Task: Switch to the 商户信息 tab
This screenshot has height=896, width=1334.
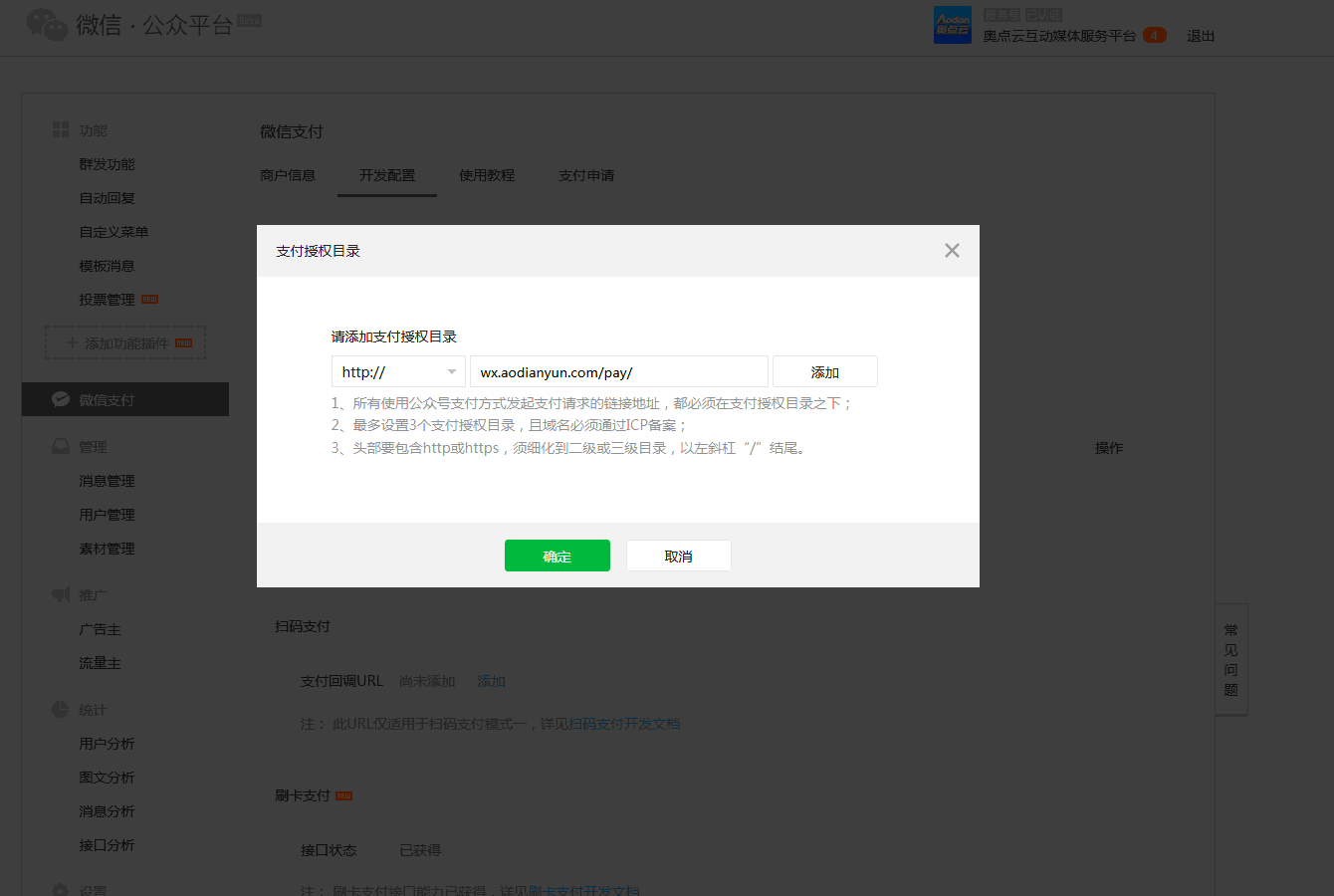Action: pos(288,175)
